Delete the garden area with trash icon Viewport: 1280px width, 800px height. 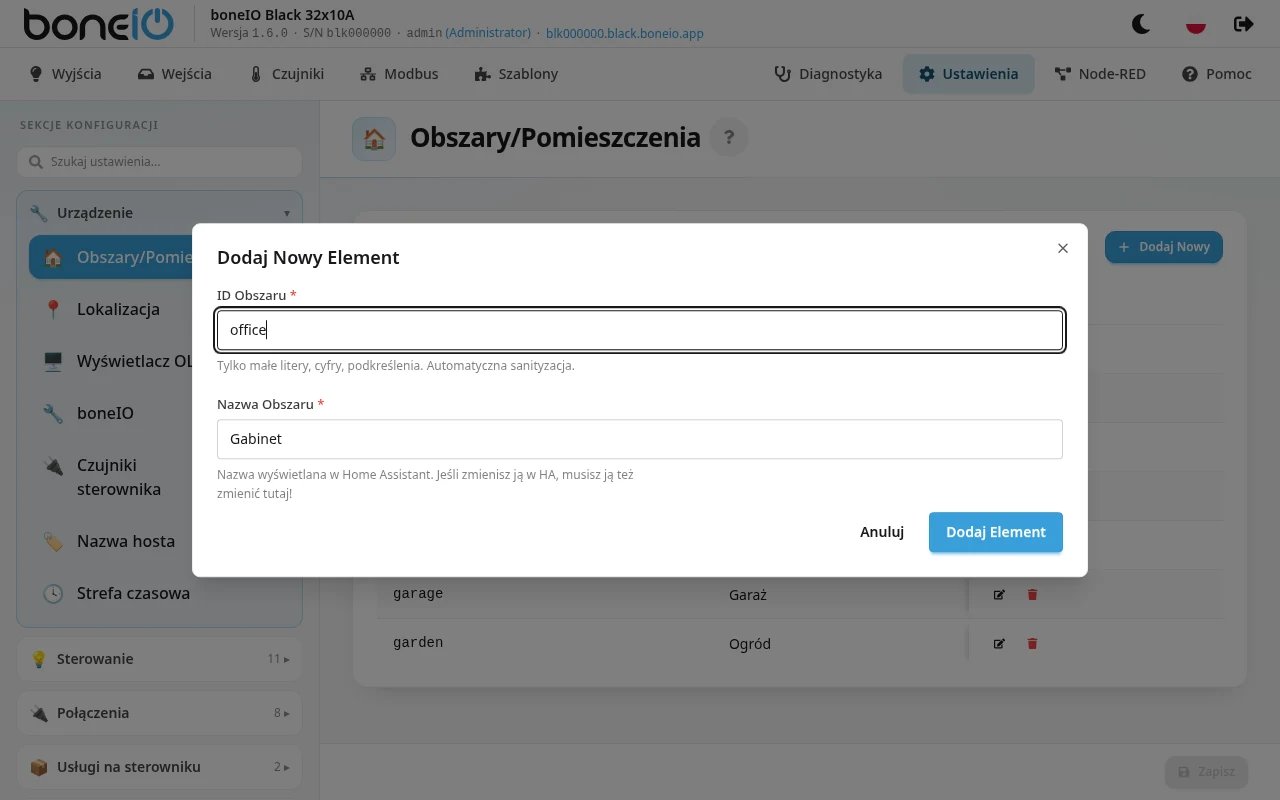(1033, 643)
